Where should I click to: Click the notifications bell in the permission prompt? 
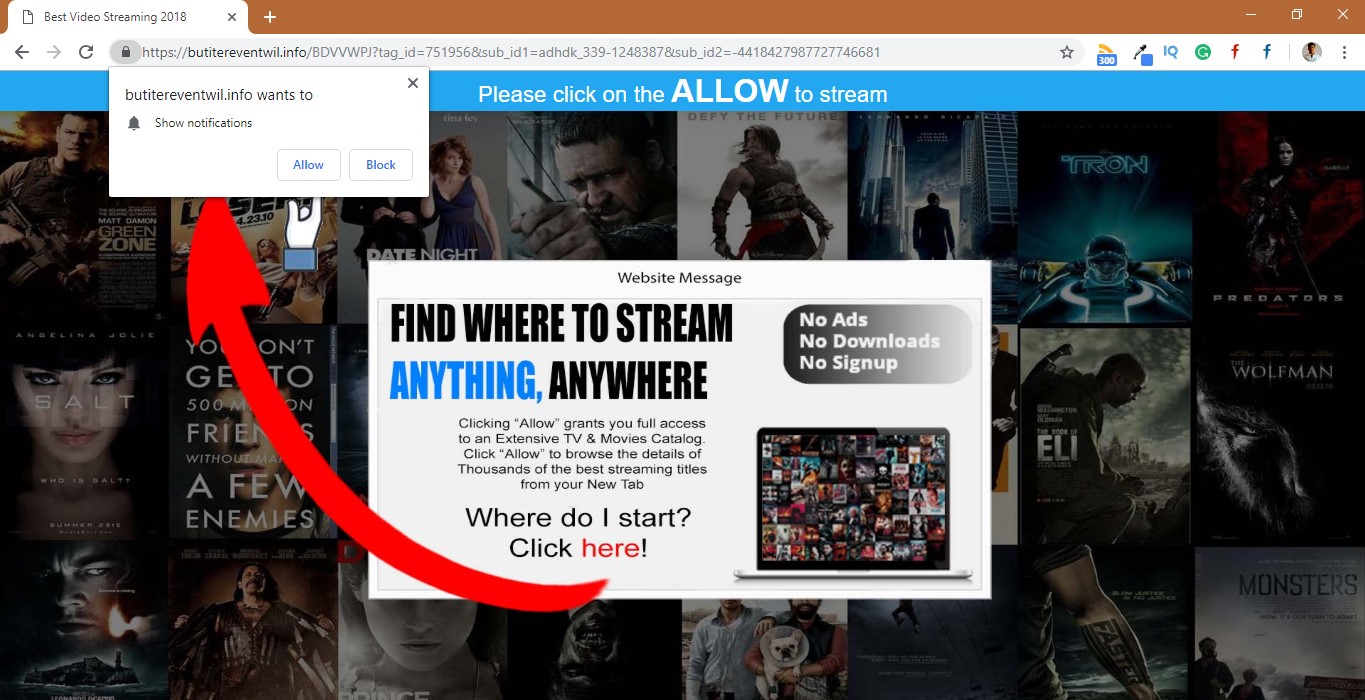[x=134, y=123]
